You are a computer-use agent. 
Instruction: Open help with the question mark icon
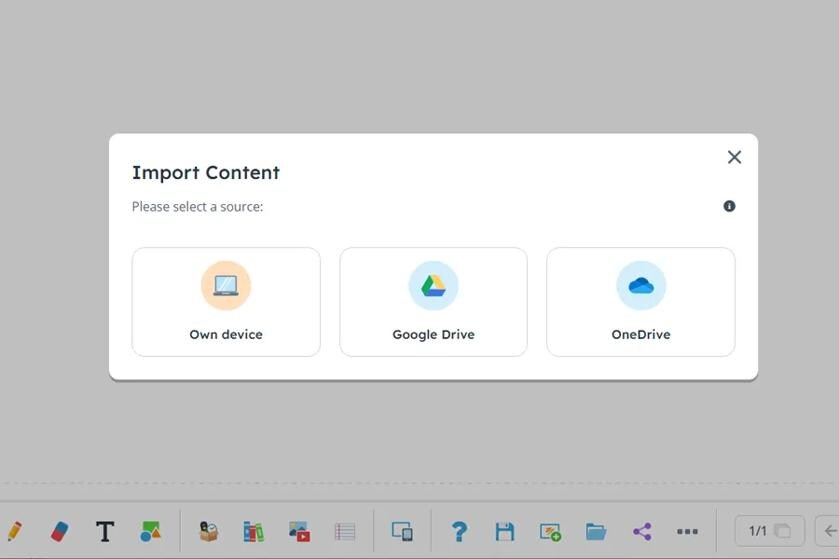tap(459, 531)
